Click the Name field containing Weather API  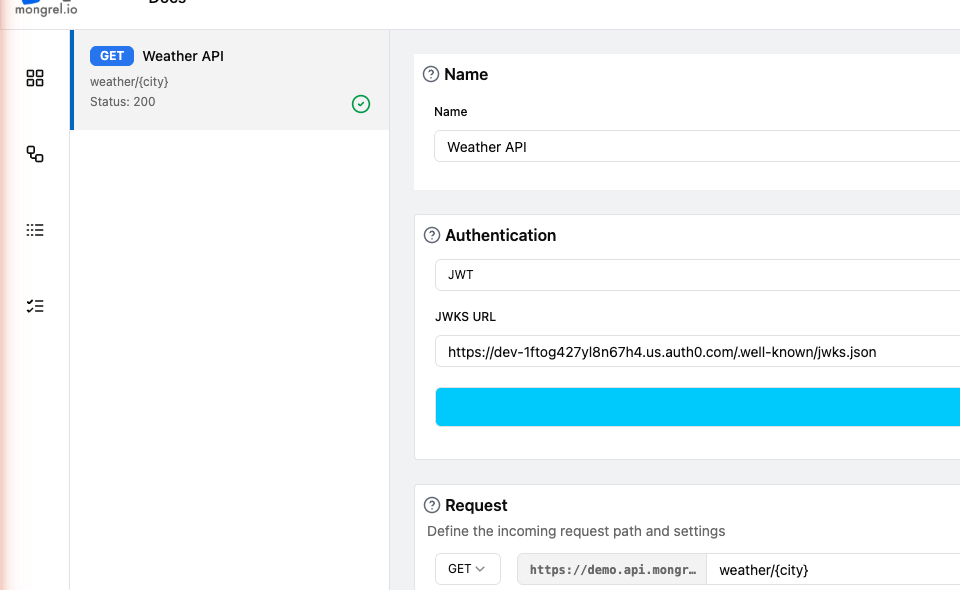[696, 147]
